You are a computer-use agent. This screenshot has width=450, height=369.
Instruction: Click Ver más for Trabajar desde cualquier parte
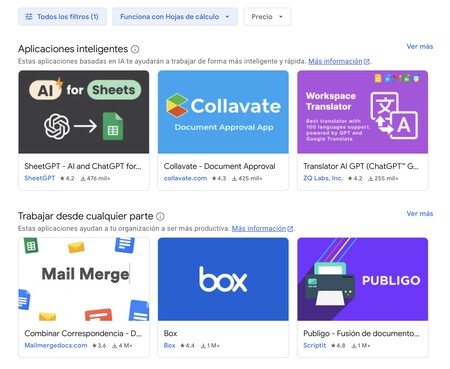pyautogui.click(x=419, y=213)
